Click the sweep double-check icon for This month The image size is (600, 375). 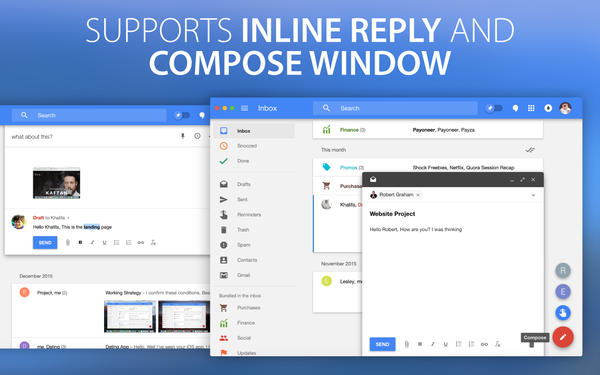point(530,150)
